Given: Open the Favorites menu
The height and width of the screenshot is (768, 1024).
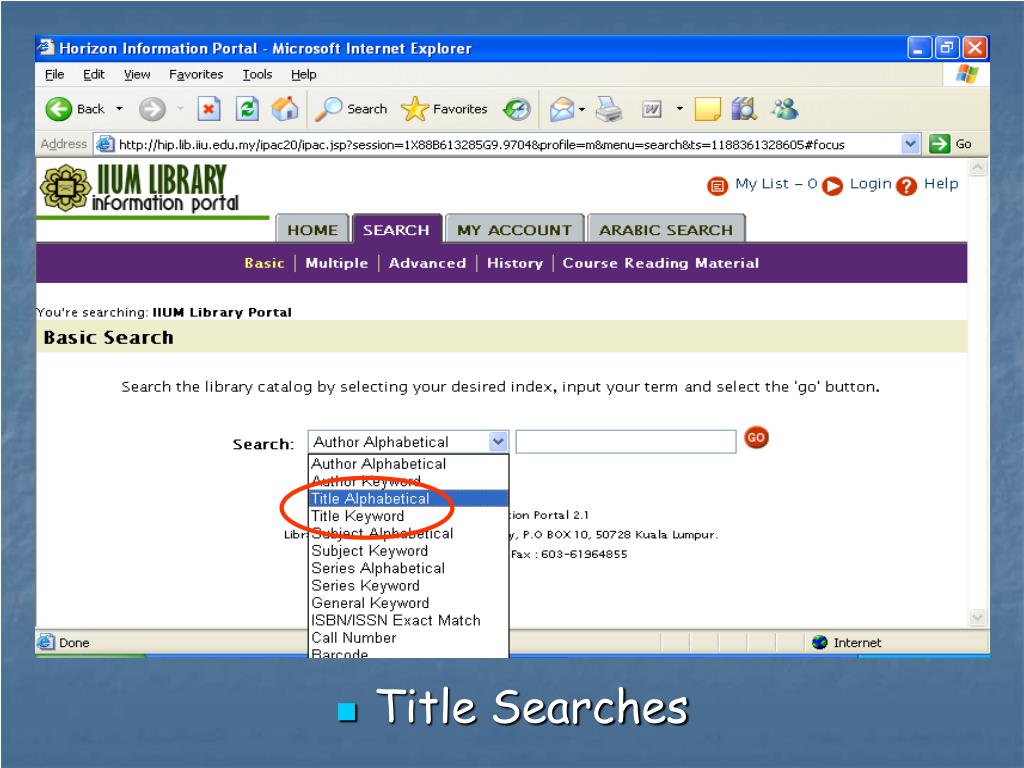Looking at the screenshot, I should 196,74.
